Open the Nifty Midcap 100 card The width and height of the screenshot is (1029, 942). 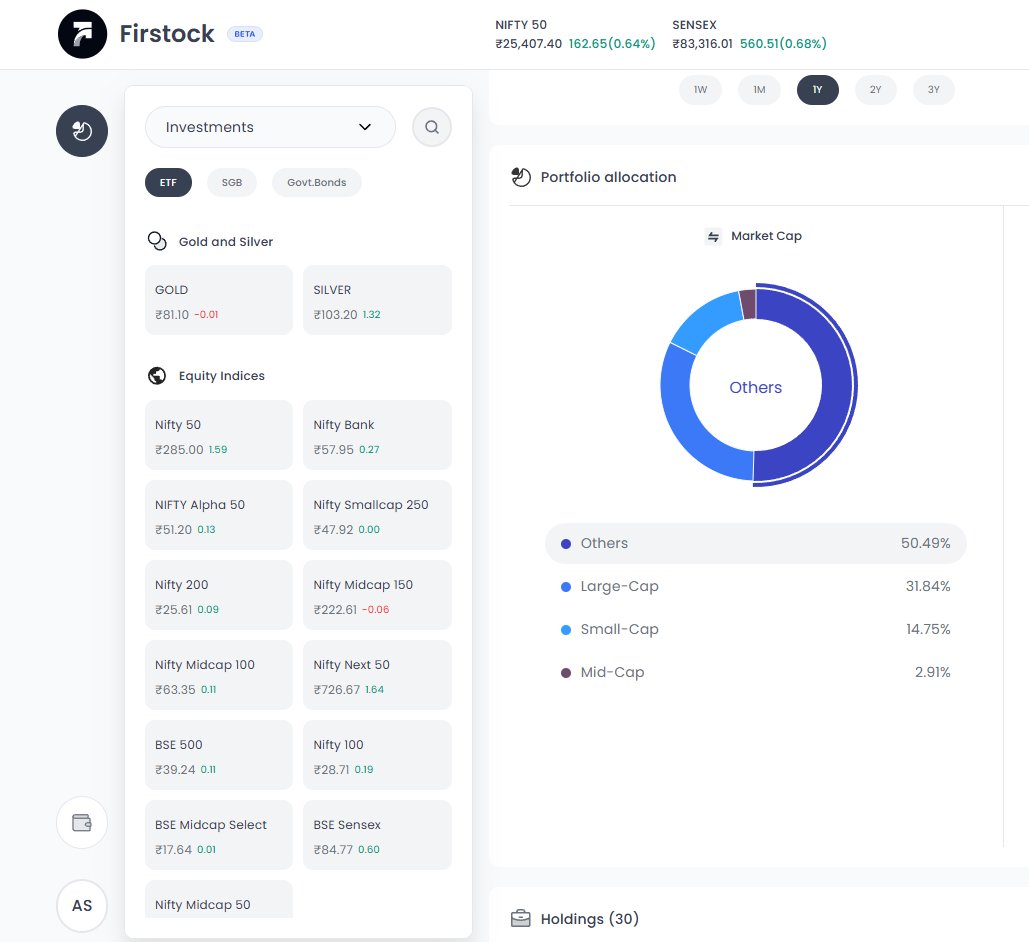[219, 675]
